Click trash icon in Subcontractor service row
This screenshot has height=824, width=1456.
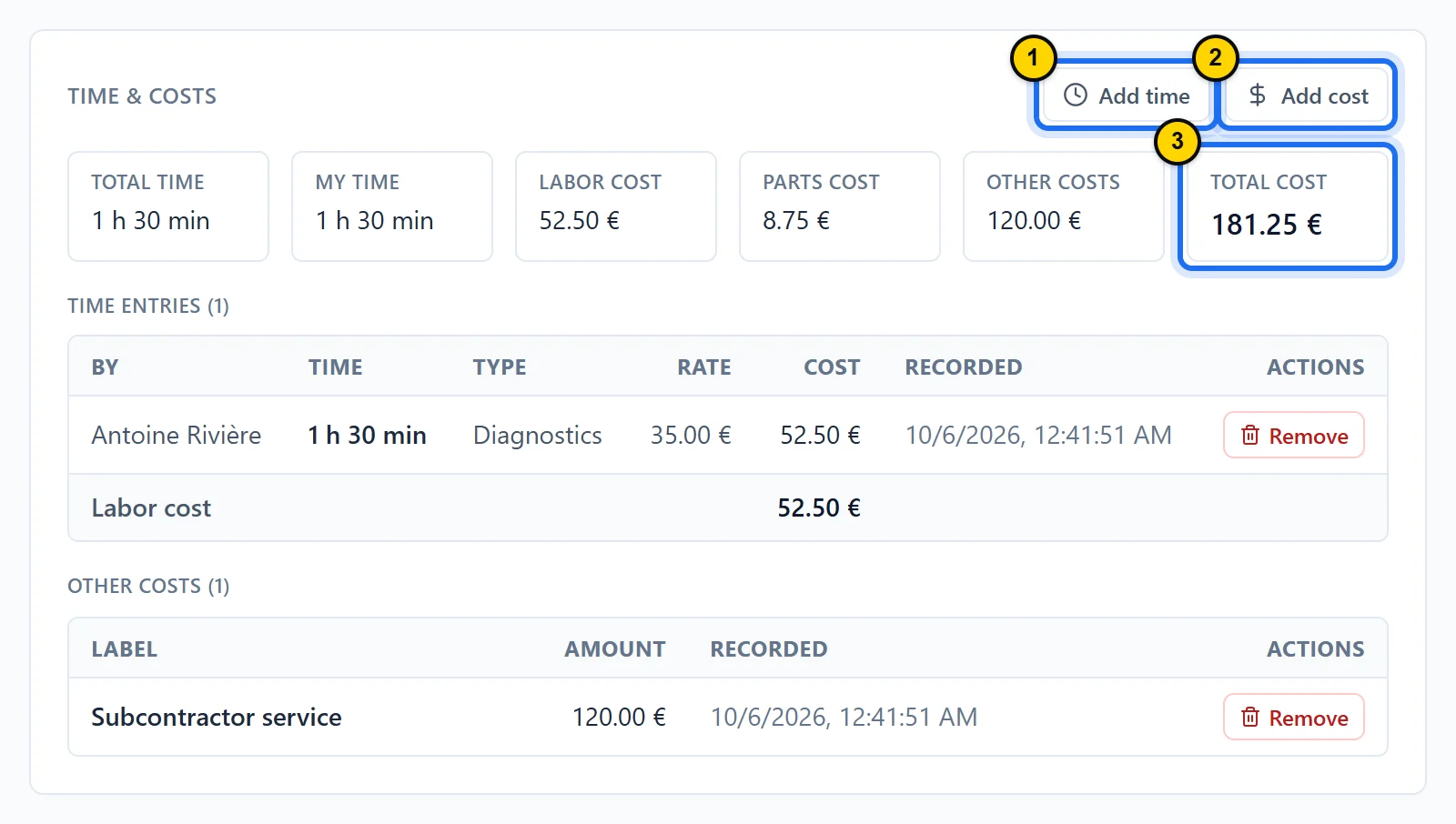click(x=1250, y=718)
